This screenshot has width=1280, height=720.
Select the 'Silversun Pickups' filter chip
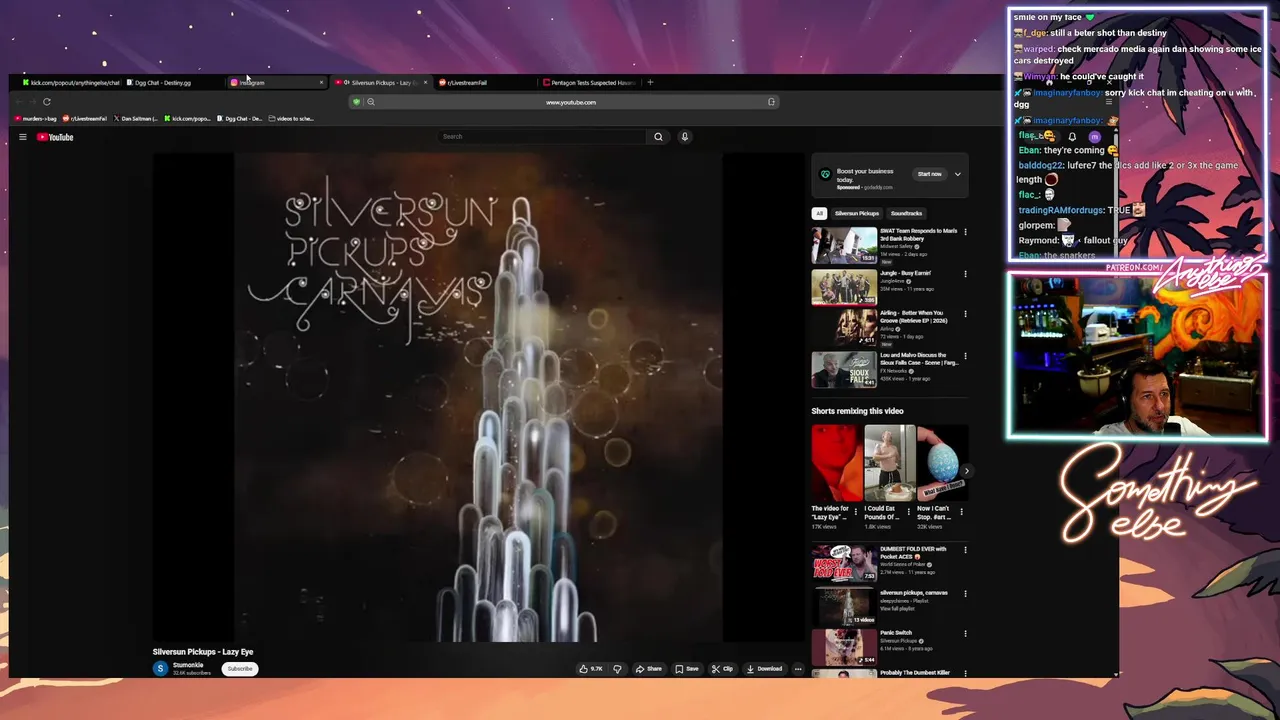(857, 213)
